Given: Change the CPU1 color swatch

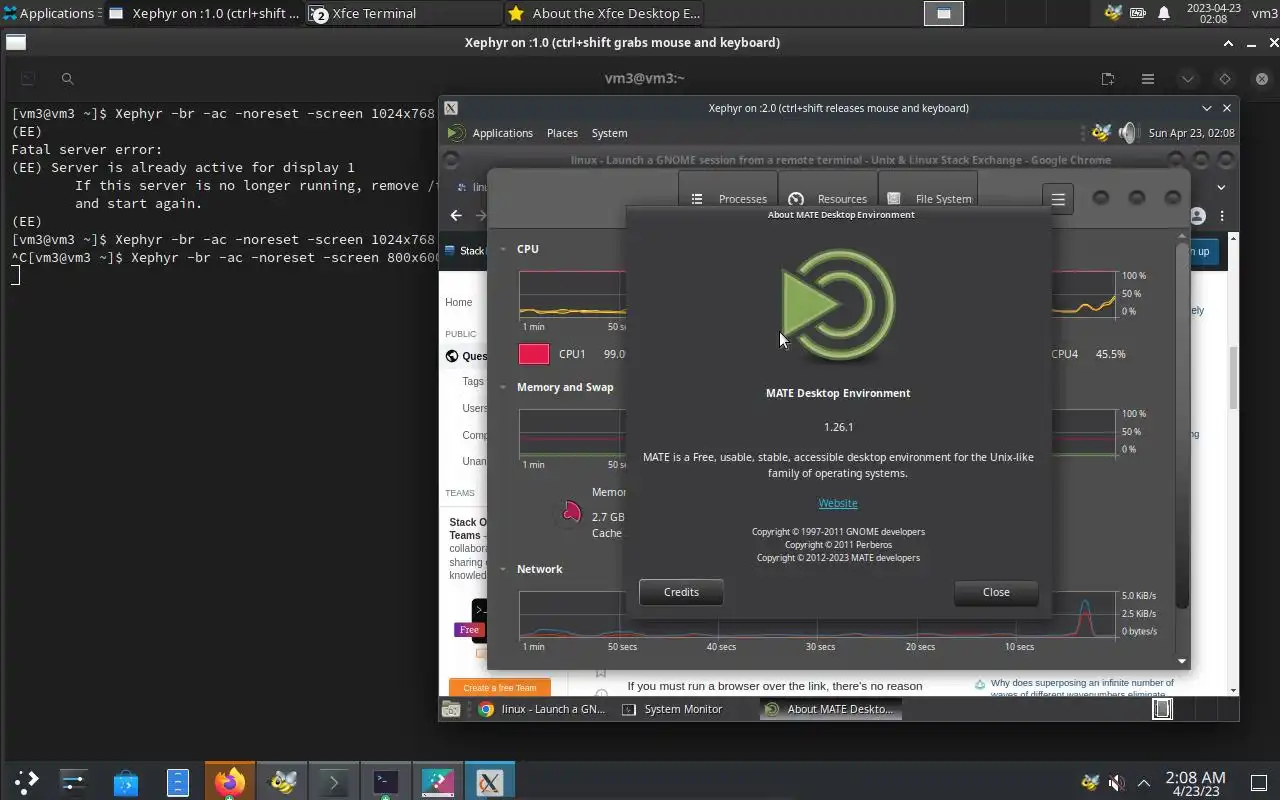Looking at the screenshot, I should 534,354.
